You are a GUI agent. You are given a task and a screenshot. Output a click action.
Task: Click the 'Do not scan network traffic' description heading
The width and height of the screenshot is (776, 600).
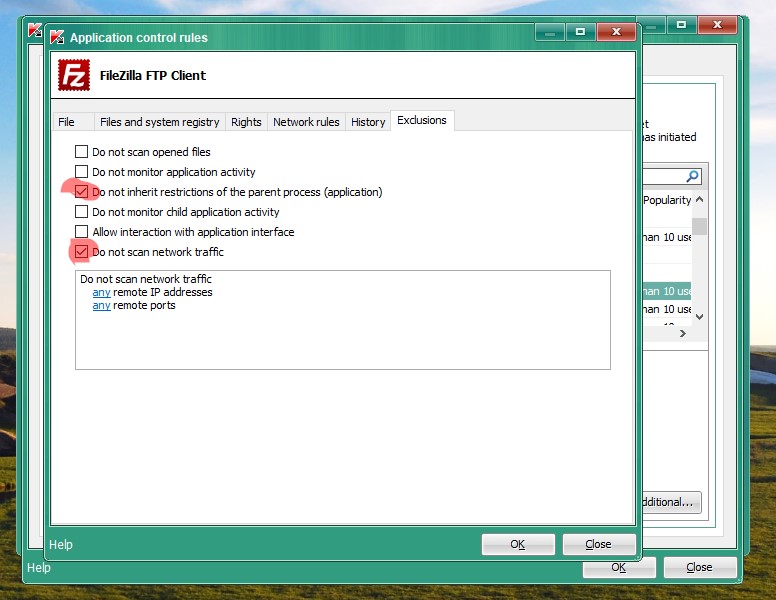tap(146, 279)
